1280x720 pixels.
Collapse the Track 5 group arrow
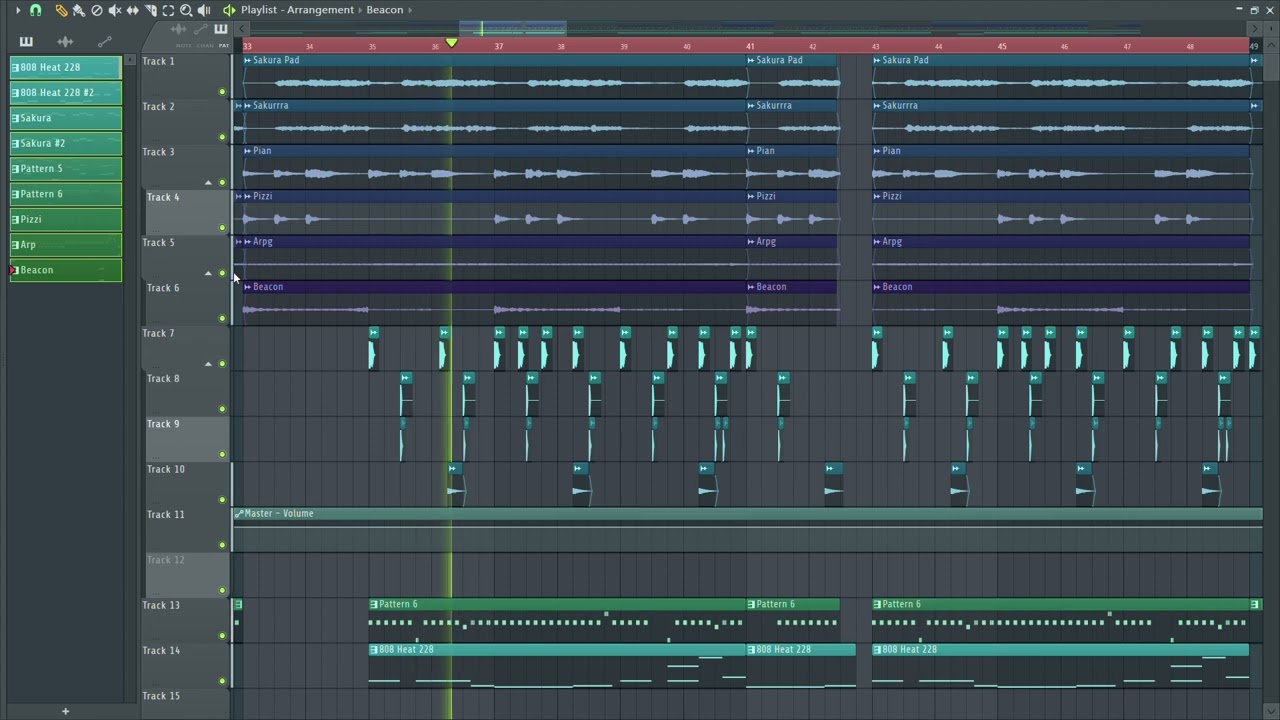coord(208,273)
